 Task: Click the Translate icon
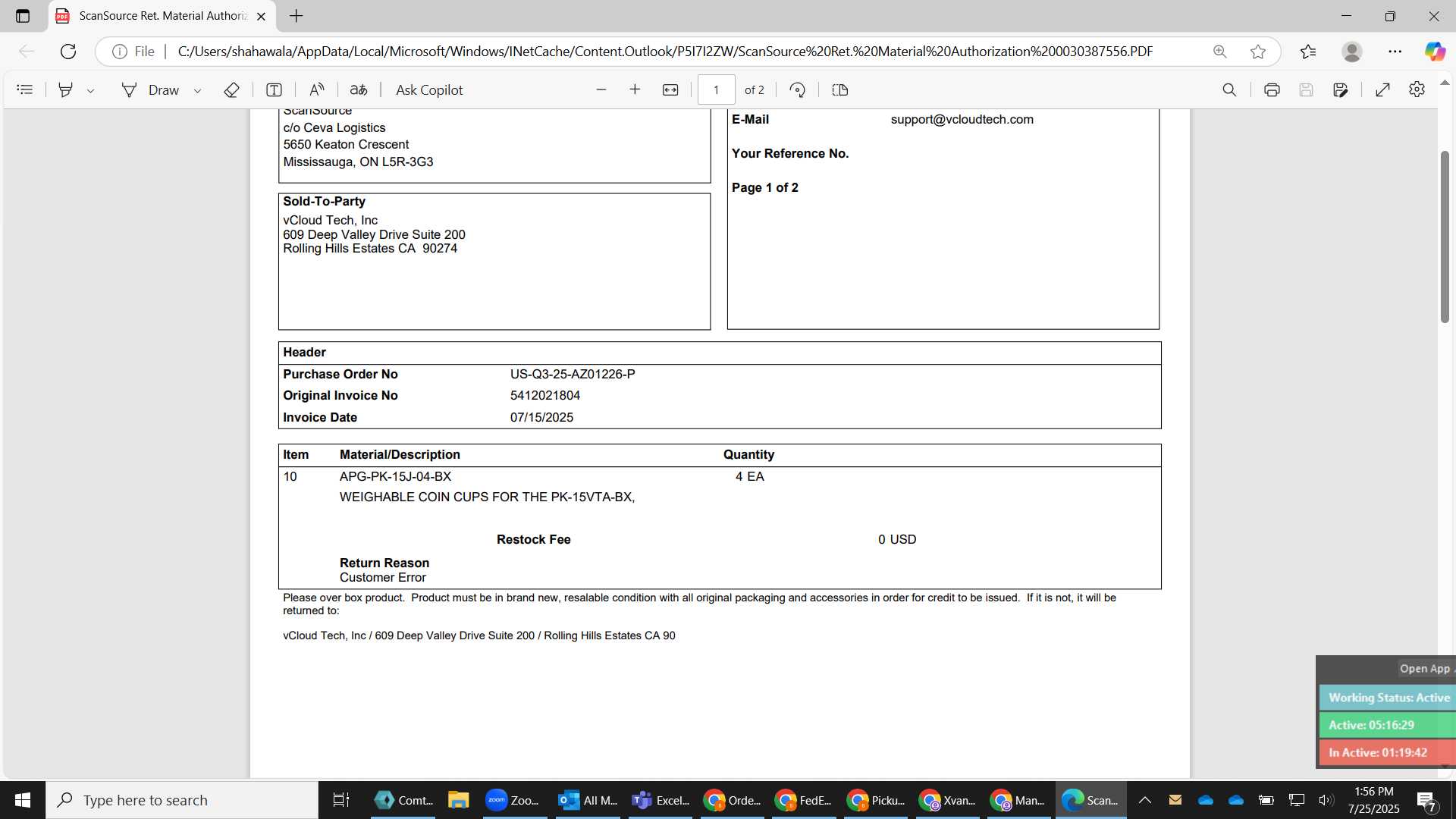coord(359,89)
